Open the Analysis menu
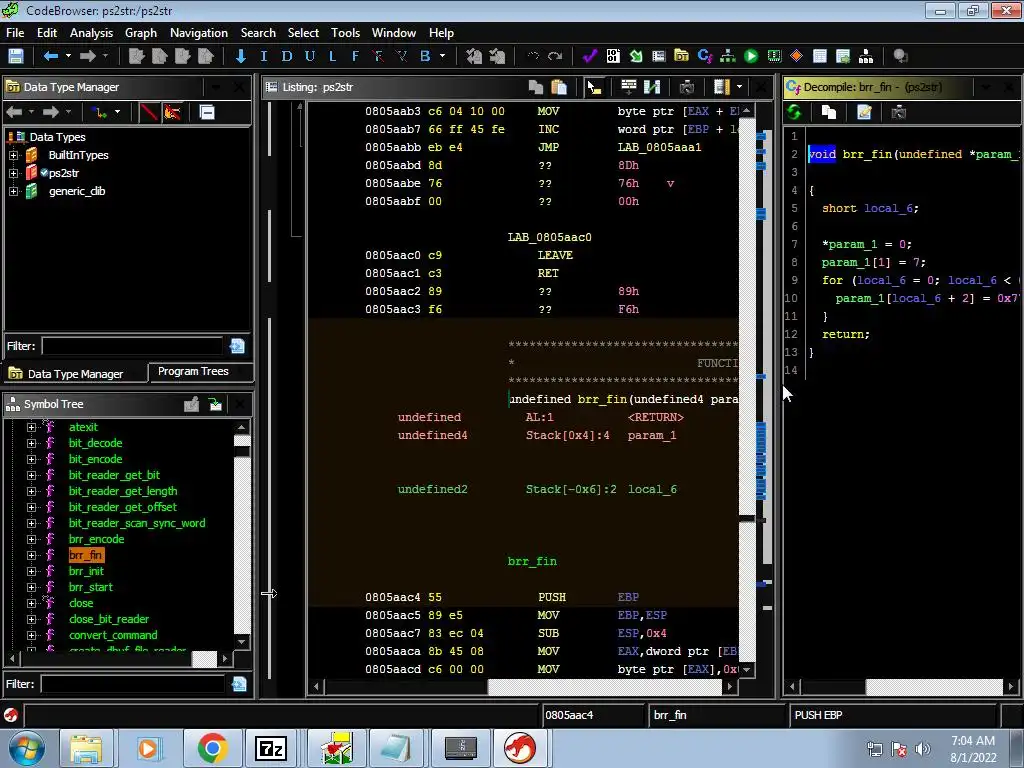This screenshot has height=768, width=1024. pos(91,33)
